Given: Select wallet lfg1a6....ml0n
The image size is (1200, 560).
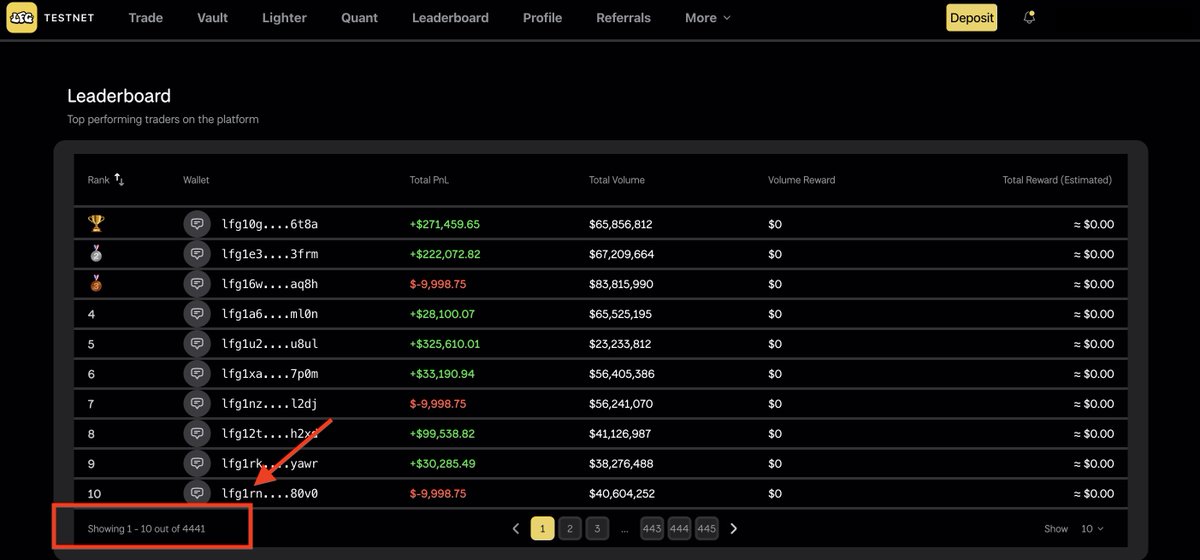Looking at the screenshot, I should 270,314.
